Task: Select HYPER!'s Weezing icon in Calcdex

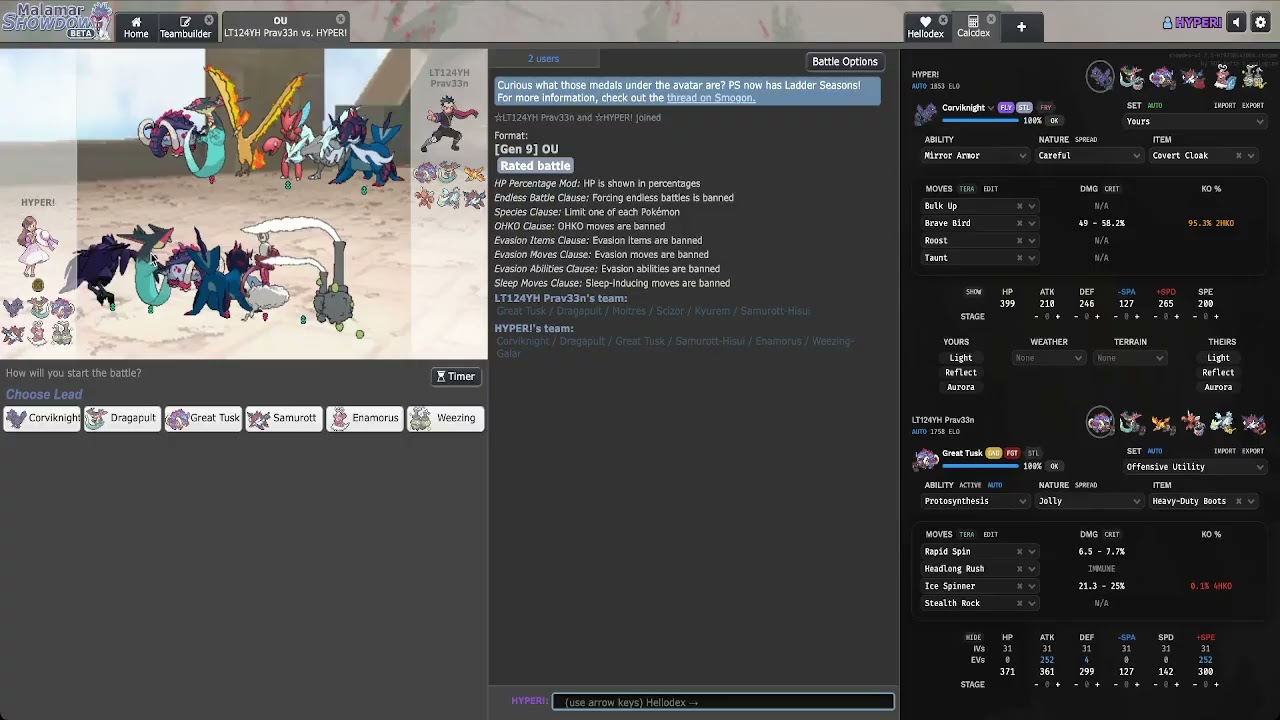Action: click(x=1254, y=77)
